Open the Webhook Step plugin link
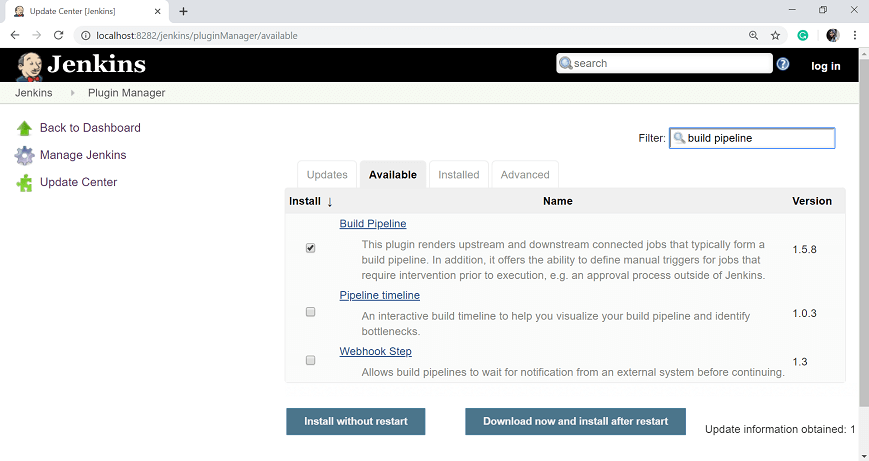 tap(376, 351)
